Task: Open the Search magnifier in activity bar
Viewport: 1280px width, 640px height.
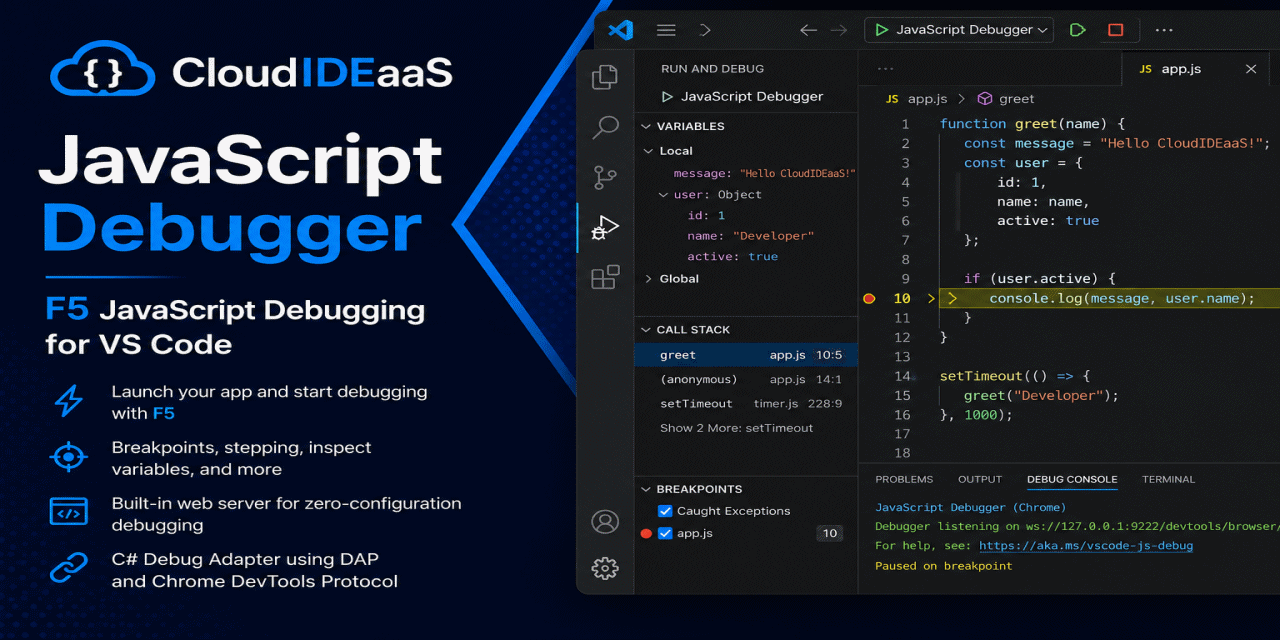Action: pos(605,128)
